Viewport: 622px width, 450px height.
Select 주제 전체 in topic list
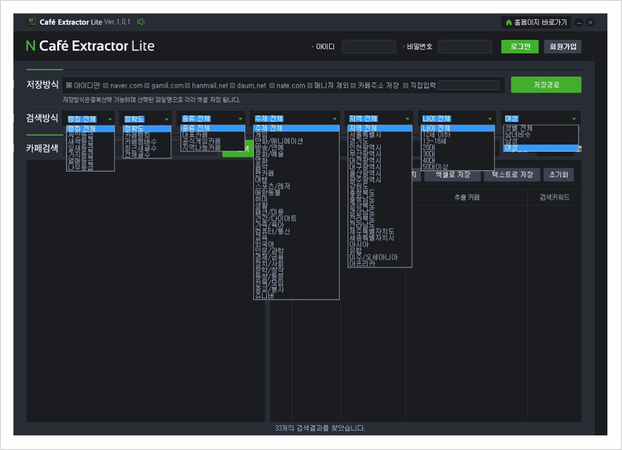coord(296,128)
